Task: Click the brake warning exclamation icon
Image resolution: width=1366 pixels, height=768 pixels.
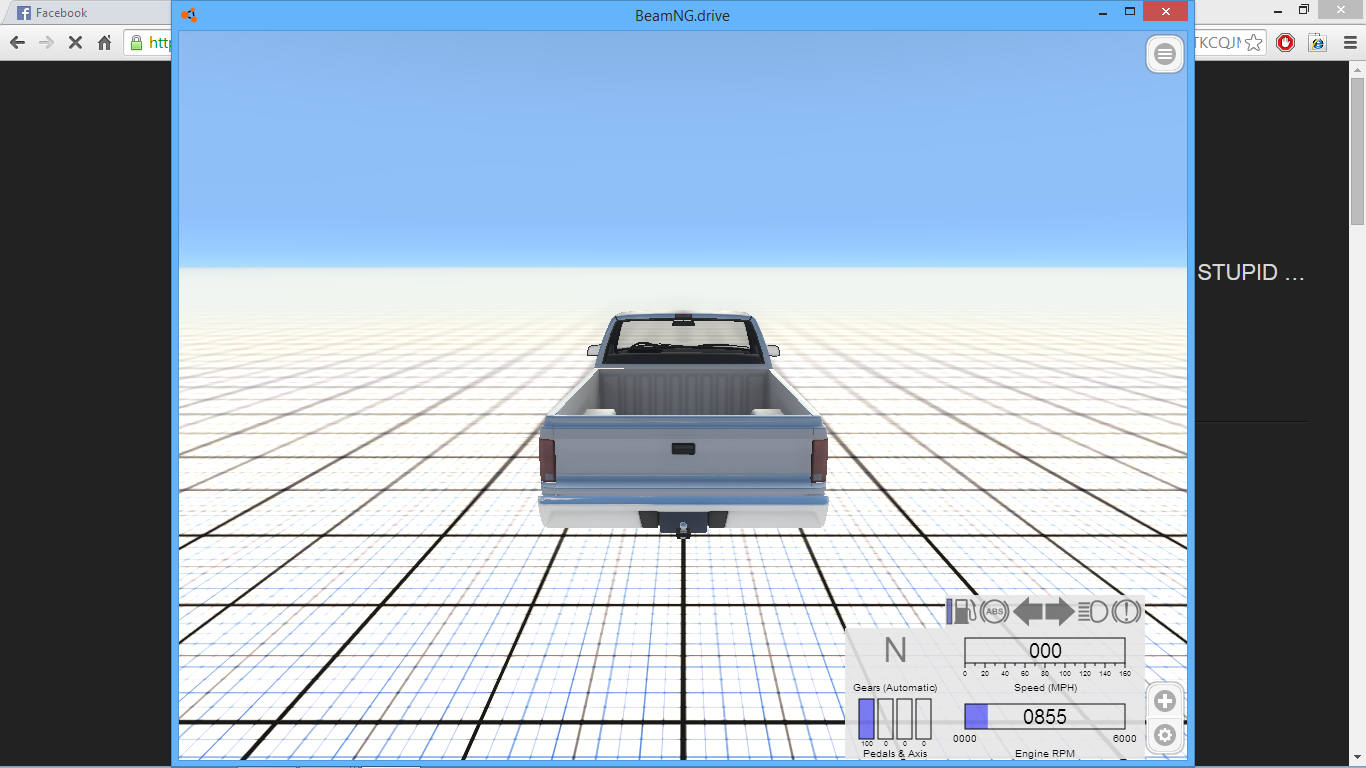Action: click(x=1126, y=611)
